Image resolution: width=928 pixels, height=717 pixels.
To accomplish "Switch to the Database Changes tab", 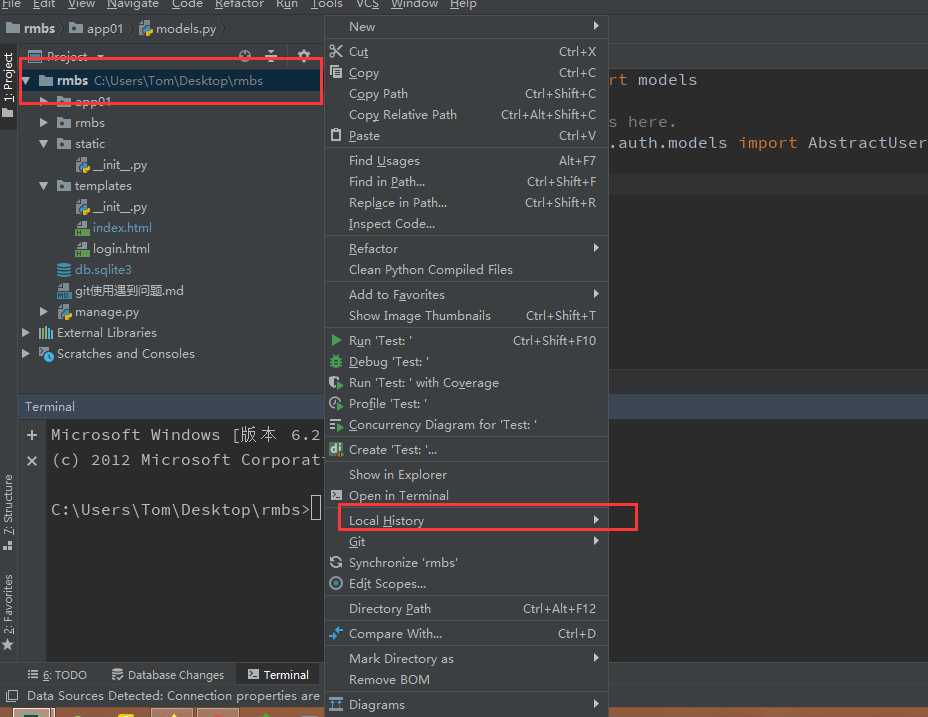I will (x=167, y=674).
